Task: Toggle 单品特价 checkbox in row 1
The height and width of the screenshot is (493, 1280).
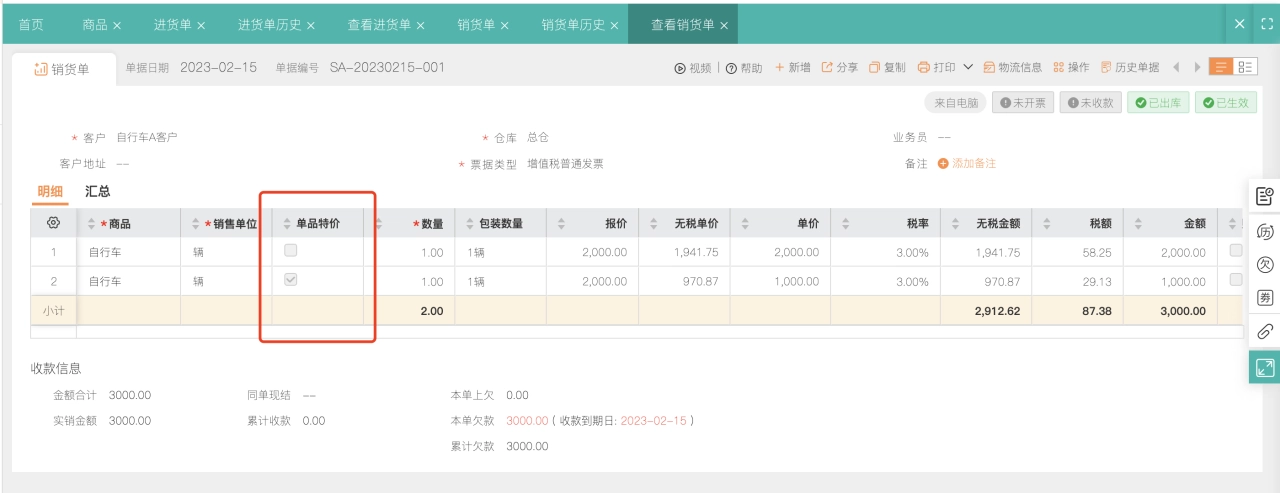Action: 291,250
